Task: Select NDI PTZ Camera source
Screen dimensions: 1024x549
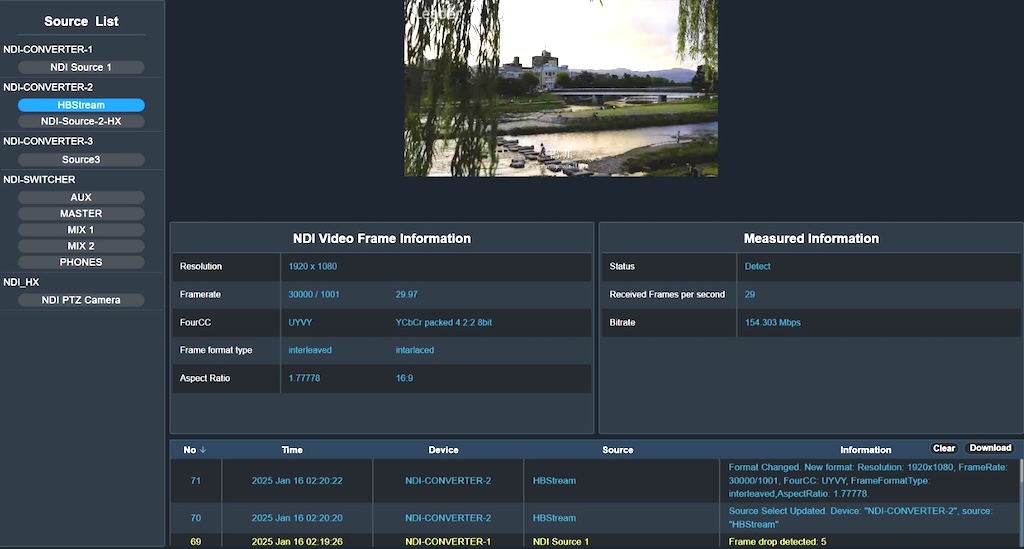Action: (x=81, y=300)
